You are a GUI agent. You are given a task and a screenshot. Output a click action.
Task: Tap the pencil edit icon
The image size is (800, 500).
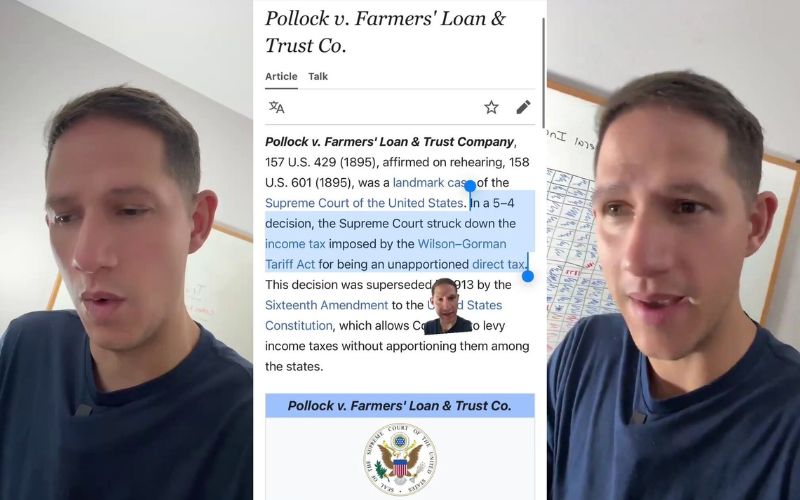point(523,107)
